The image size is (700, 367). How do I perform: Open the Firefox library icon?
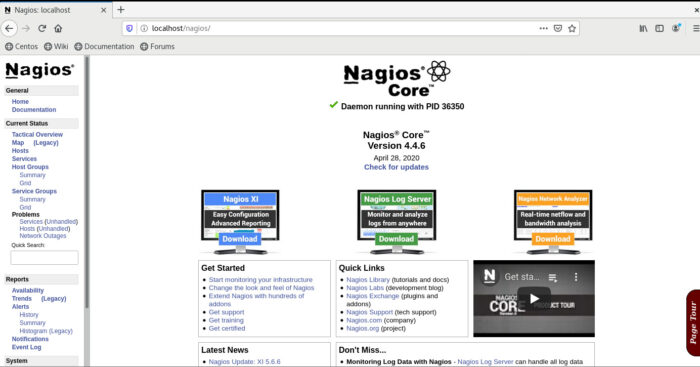[x=643, y=29]
